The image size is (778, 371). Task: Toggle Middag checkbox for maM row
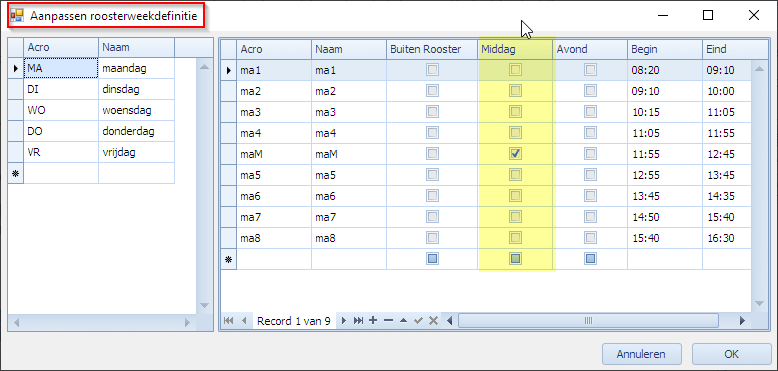[x=516, y=154]
